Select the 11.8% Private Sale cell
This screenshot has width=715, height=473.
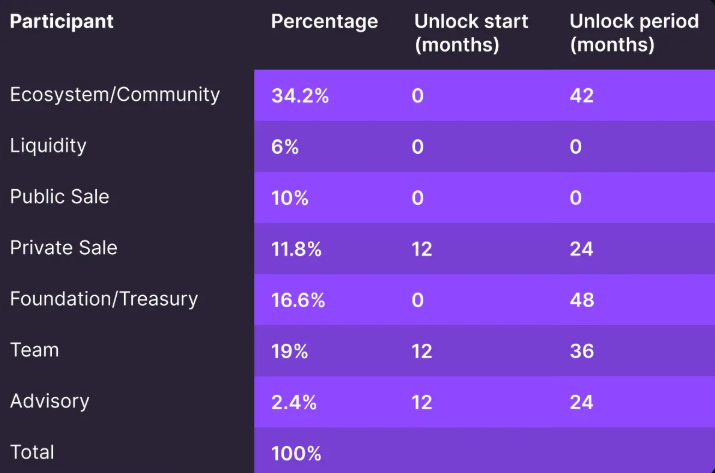(x=296, y=249)
